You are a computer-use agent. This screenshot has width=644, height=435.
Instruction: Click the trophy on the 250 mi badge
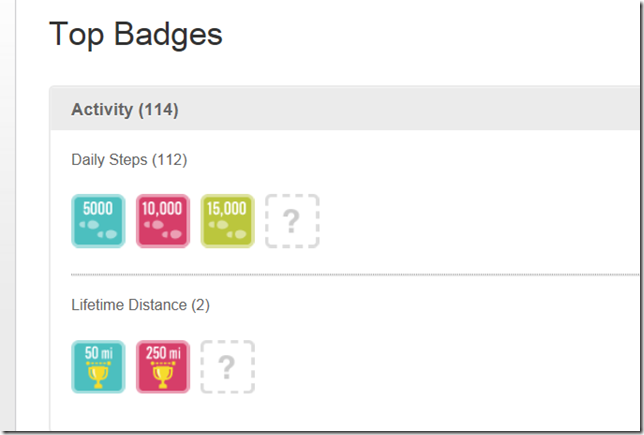[x=162, y=376]
